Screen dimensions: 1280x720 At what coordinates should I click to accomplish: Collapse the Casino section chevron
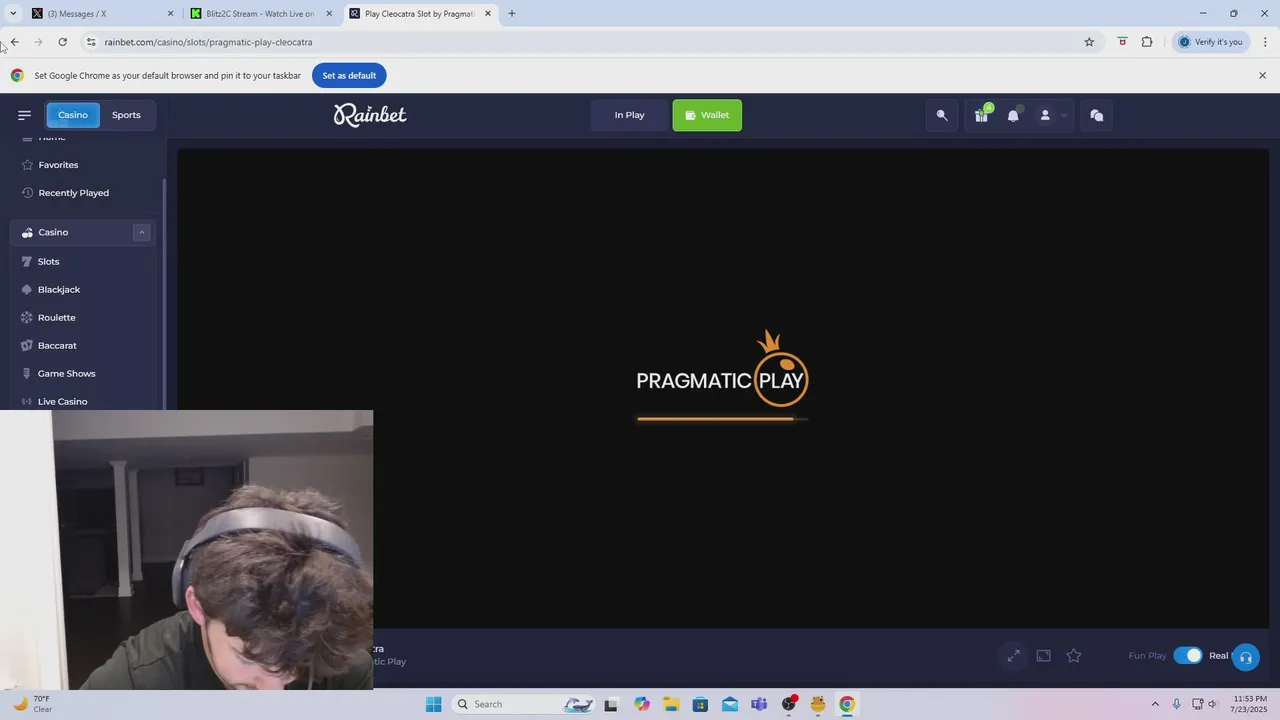point(141,232)
